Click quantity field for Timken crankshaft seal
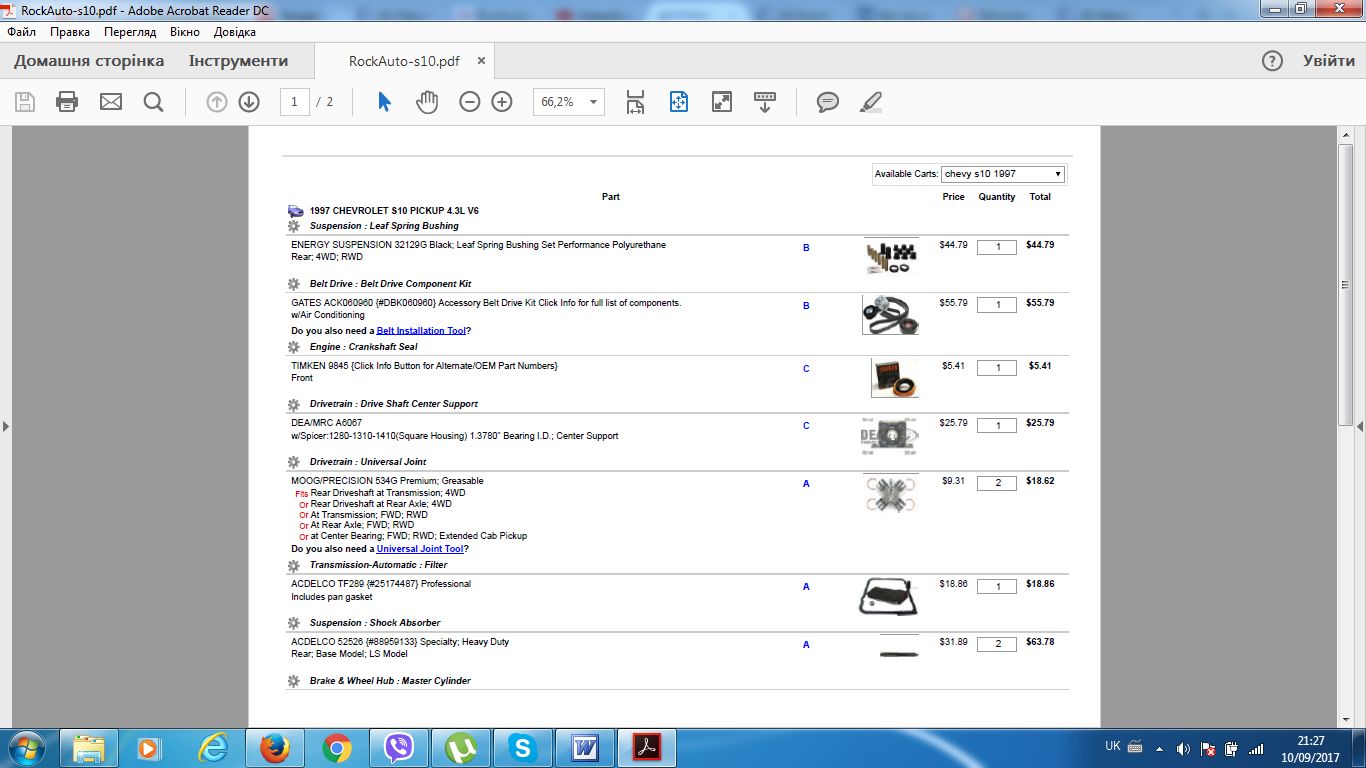The width and height of the screenshot is (1366, 768). tap(997, 368)
